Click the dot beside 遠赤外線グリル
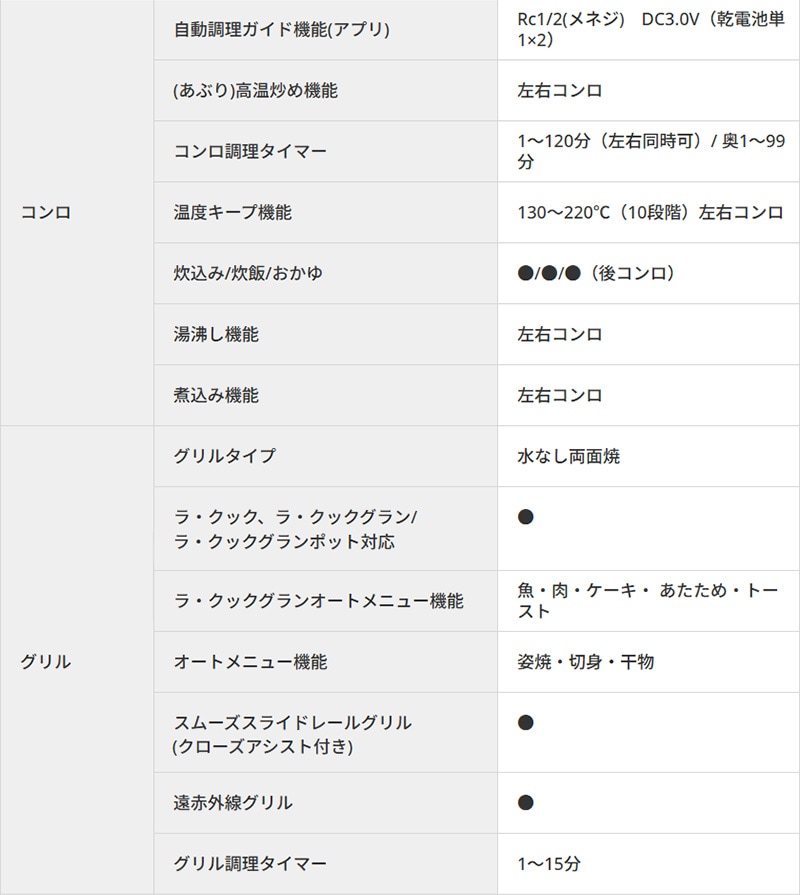The image size is (800, 895). pos(526,802)
